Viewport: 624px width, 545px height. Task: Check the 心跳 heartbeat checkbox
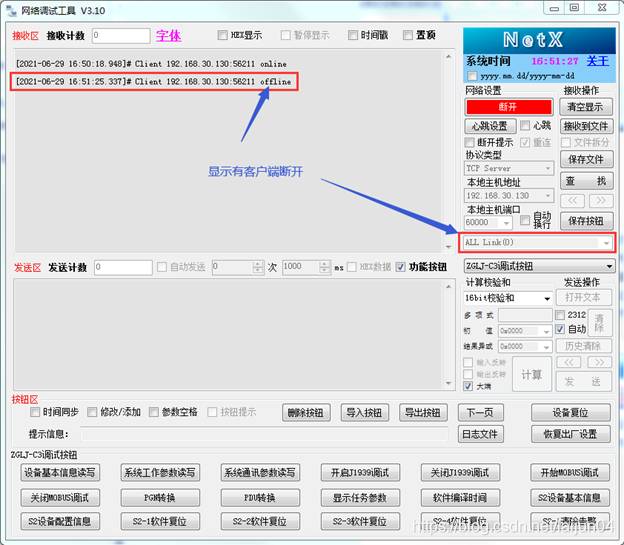(525, 126)
